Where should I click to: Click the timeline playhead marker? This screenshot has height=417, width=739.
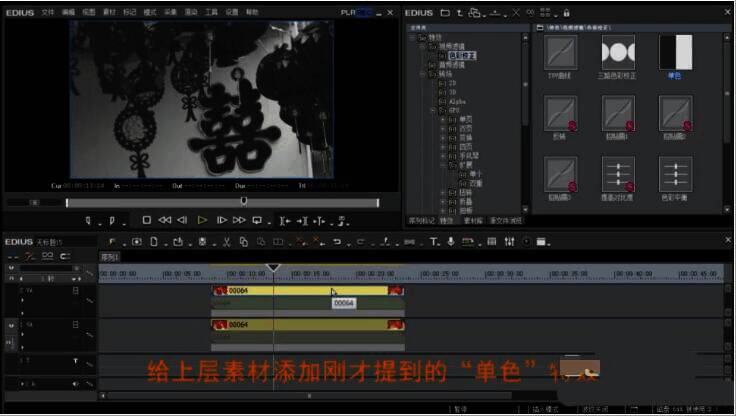(273, 268)
